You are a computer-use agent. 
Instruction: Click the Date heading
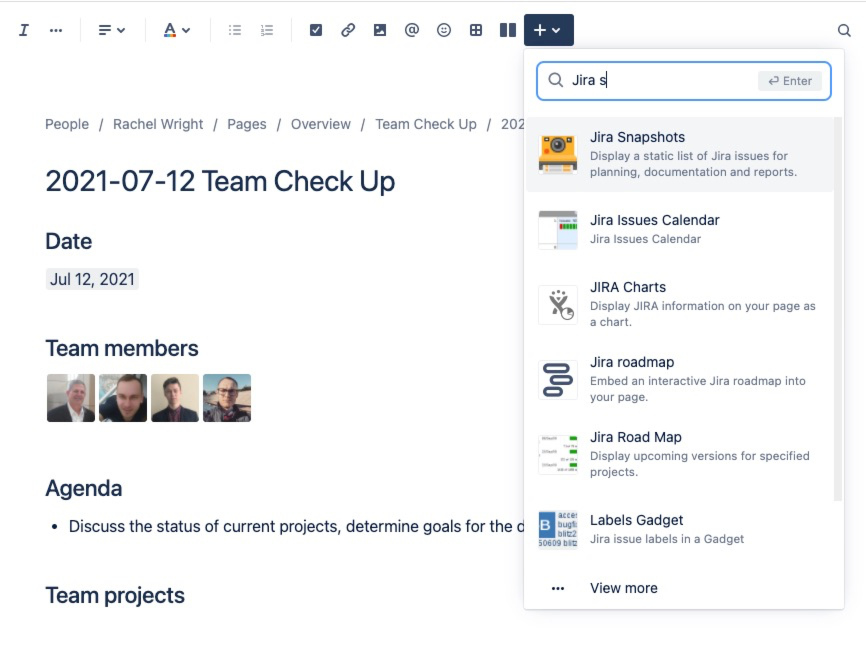[68, 241]
